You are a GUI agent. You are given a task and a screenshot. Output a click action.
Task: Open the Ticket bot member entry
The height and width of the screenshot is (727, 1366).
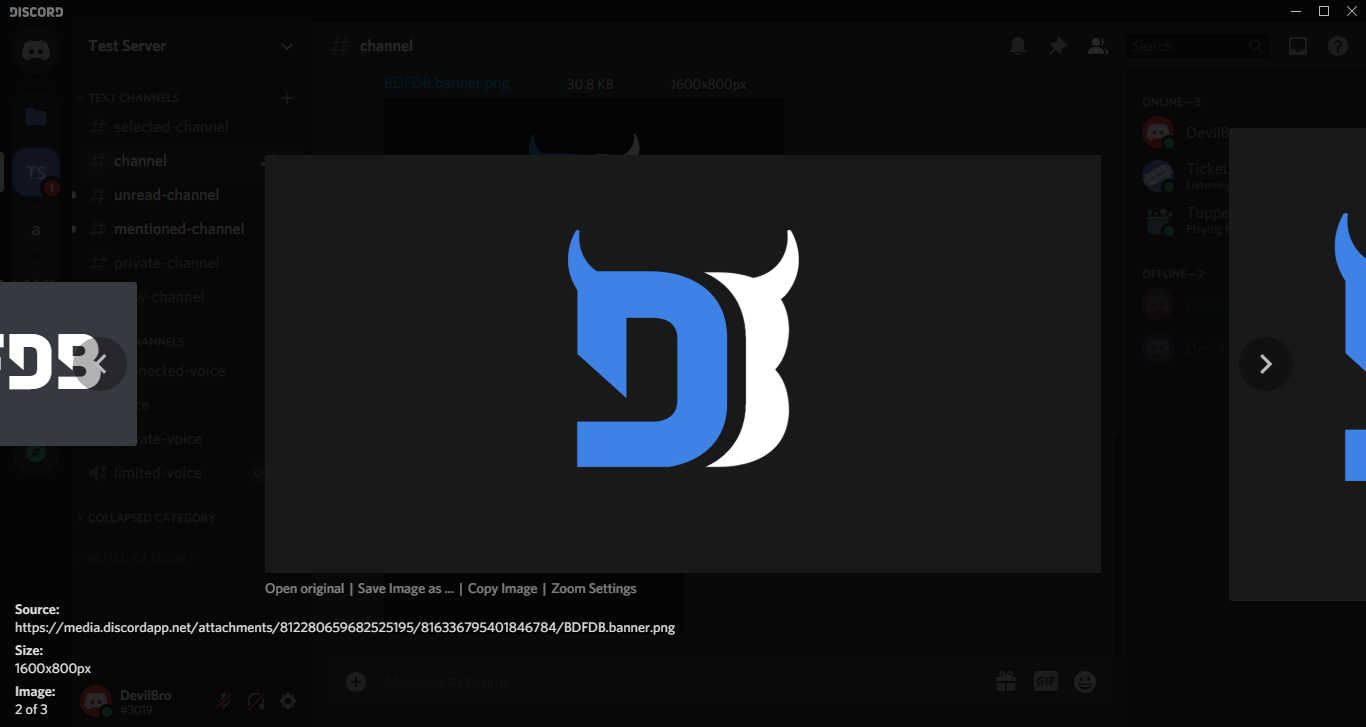pyautogui.click(x=1185, y=176)
